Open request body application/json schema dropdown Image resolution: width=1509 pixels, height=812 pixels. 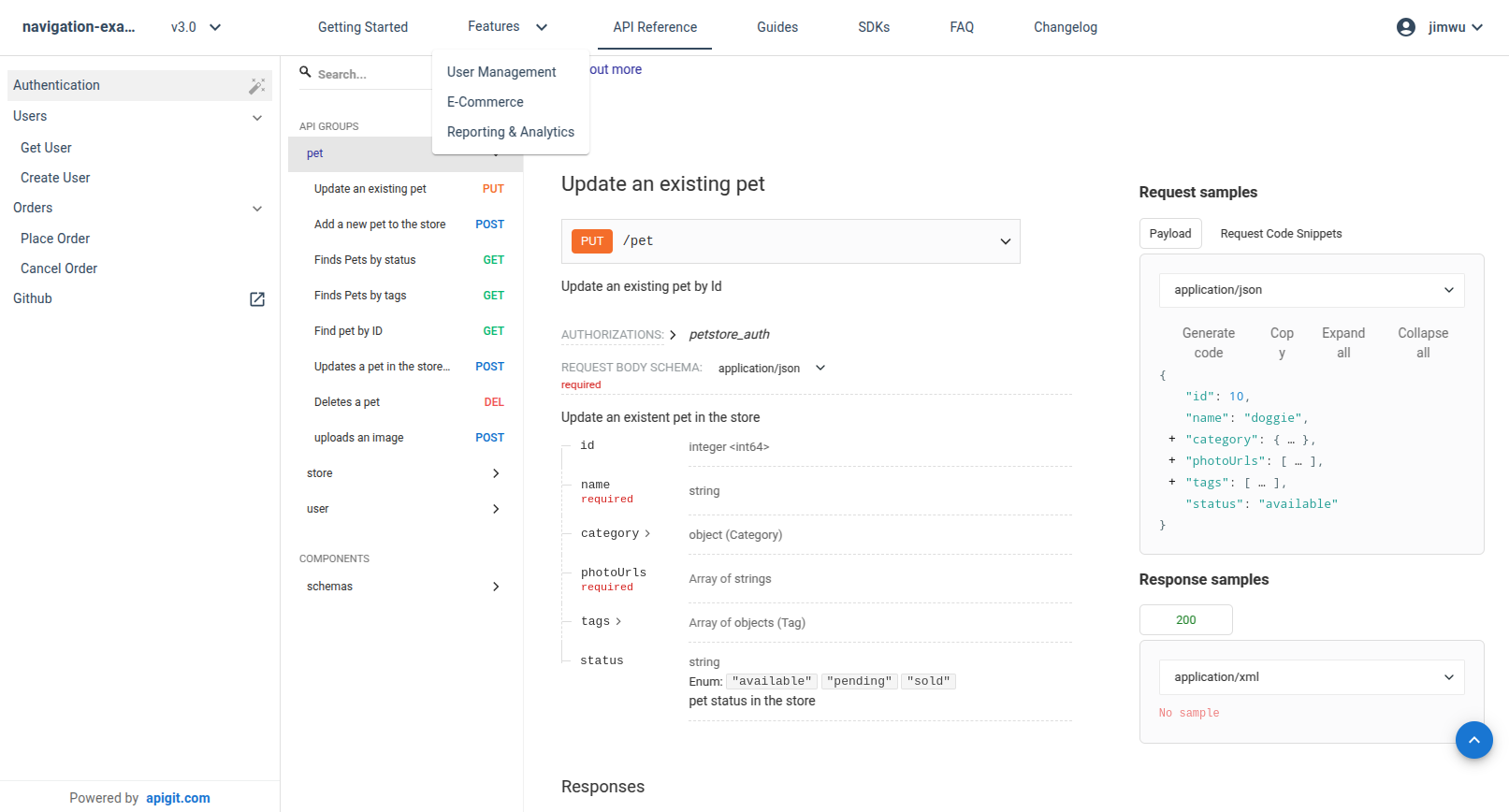tap(772, 368)
